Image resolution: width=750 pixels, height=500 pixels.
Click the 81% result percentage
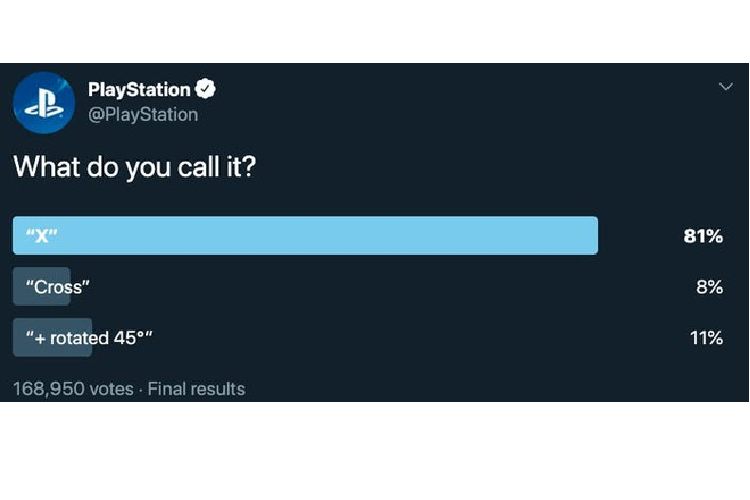(x=703, y=236)
